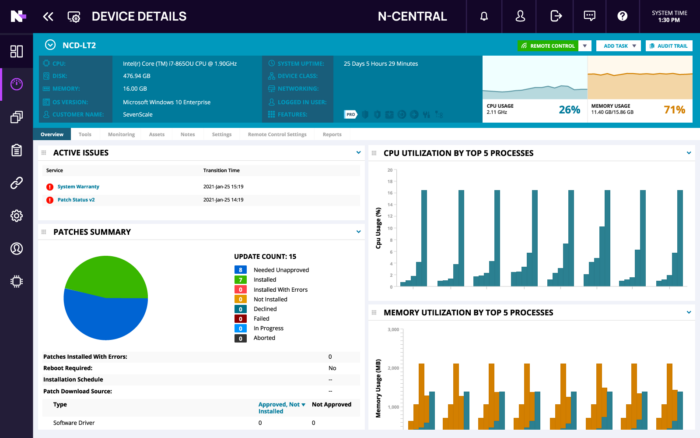Collapse navigation with double chevron icon
Image resolution: width=700 pixels, height=438 pixels.
(x=48, y=17)
